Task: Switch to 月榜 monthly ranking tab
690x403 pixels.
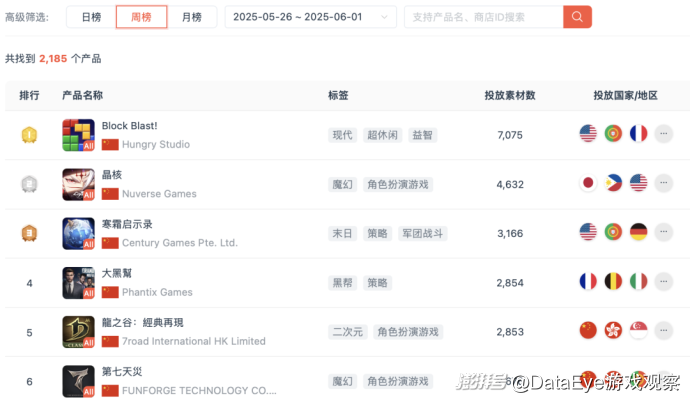Action: click(192, 17)
